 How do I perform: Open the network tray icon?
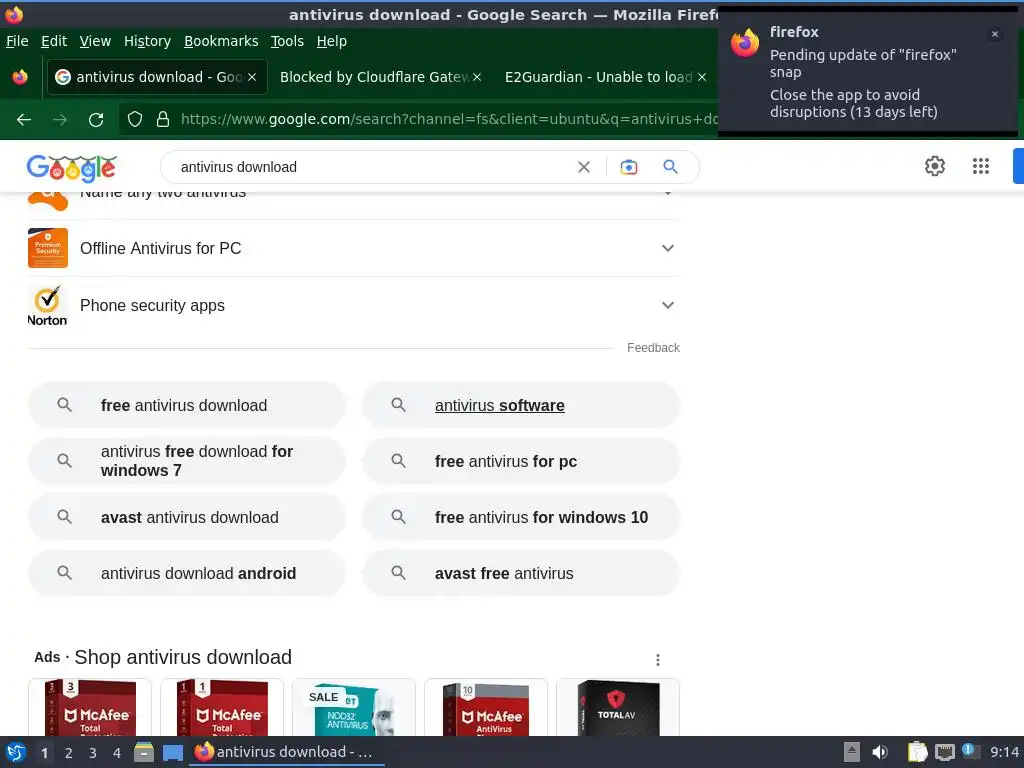pyautogui.click(x=944, y=752)
